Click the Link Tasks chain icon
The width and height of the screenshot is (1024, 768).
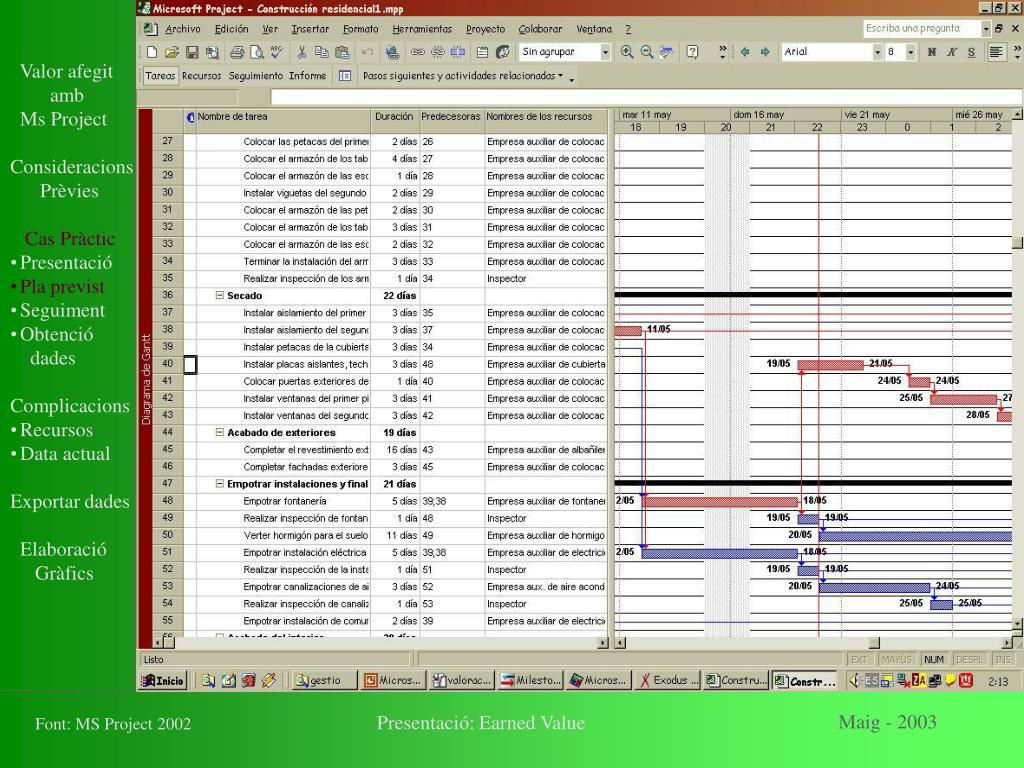417,52
